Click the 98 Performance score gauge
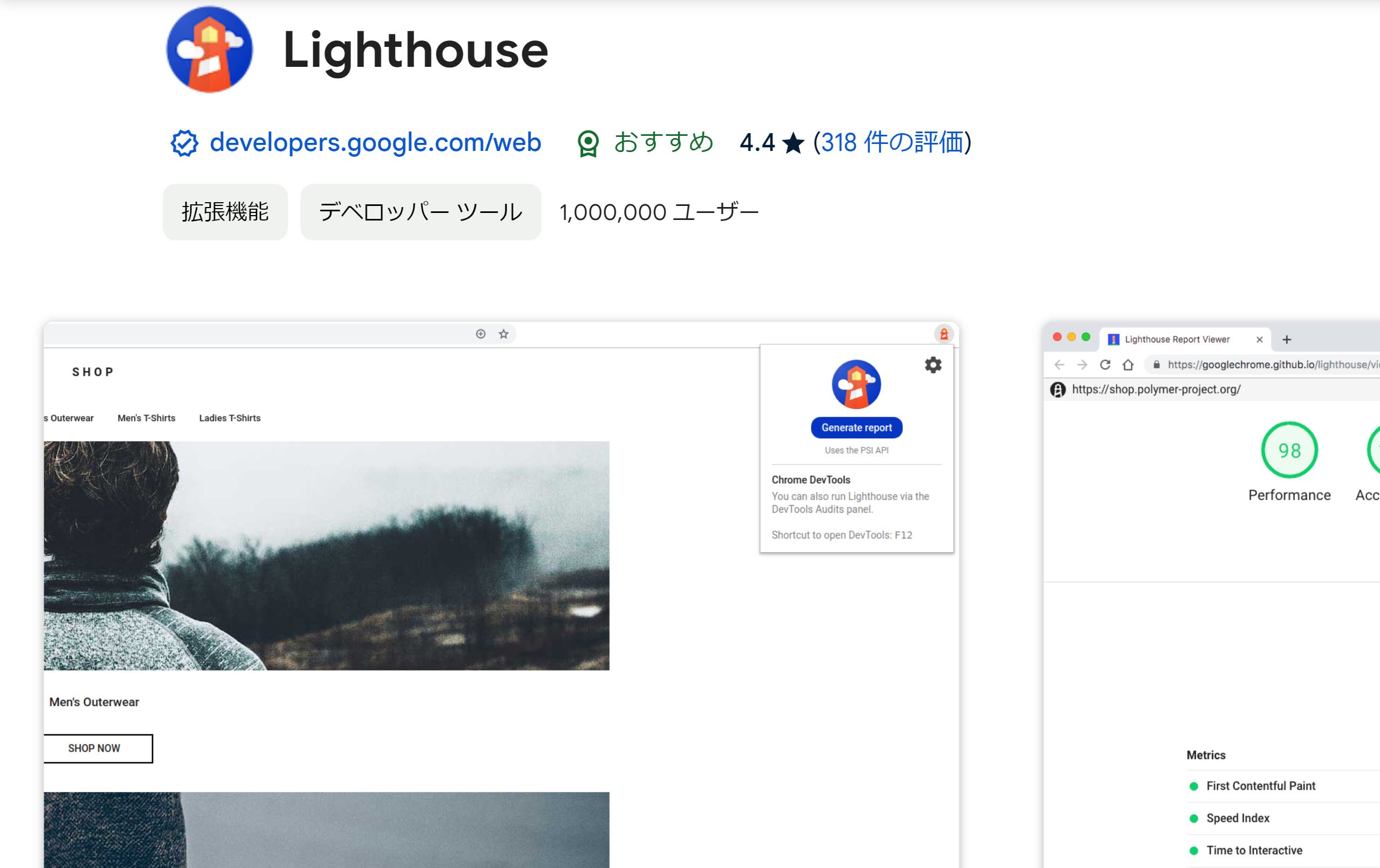 [x=1289, y=450]
